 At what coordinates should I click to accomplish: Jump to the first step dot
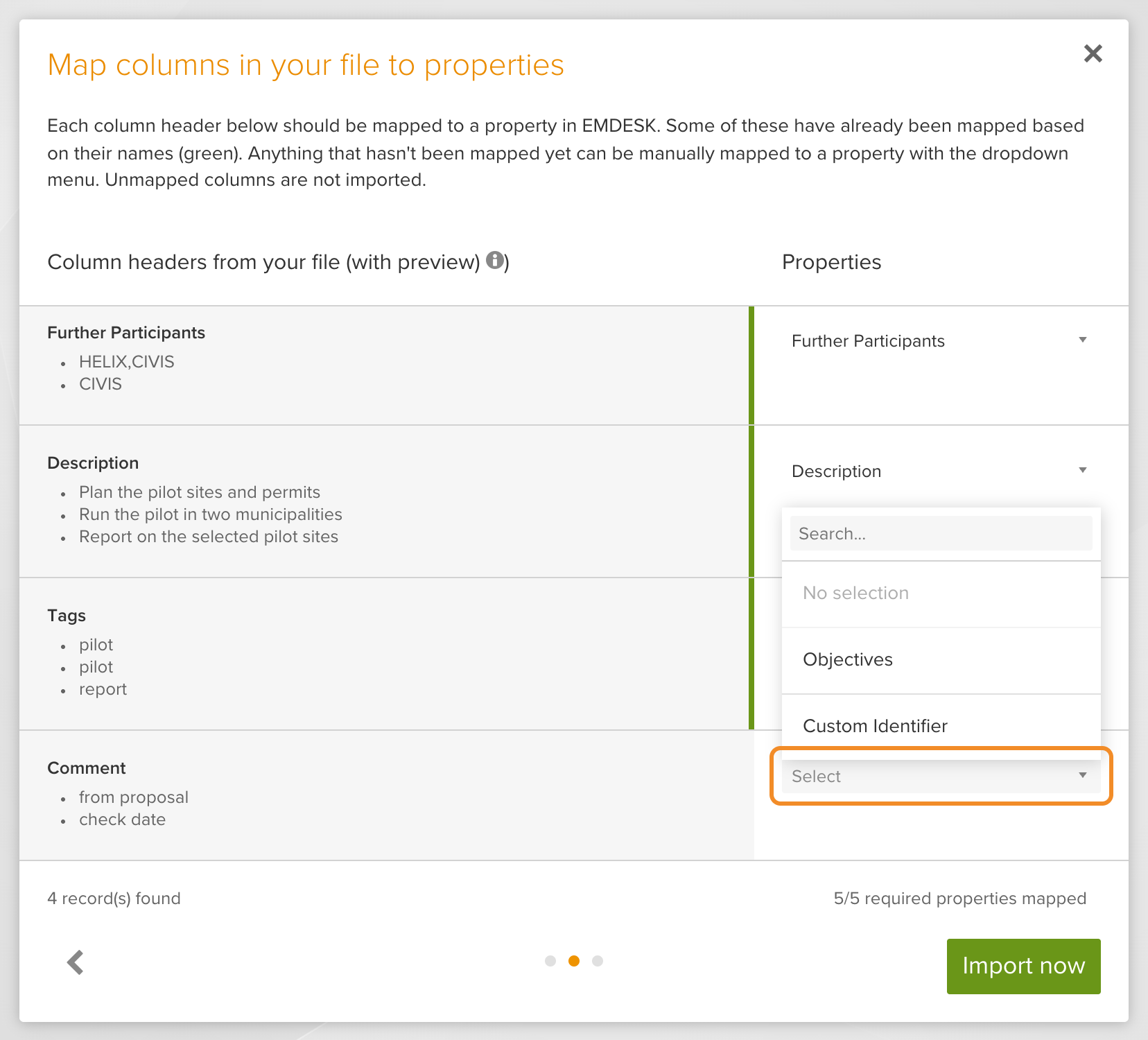550,961
